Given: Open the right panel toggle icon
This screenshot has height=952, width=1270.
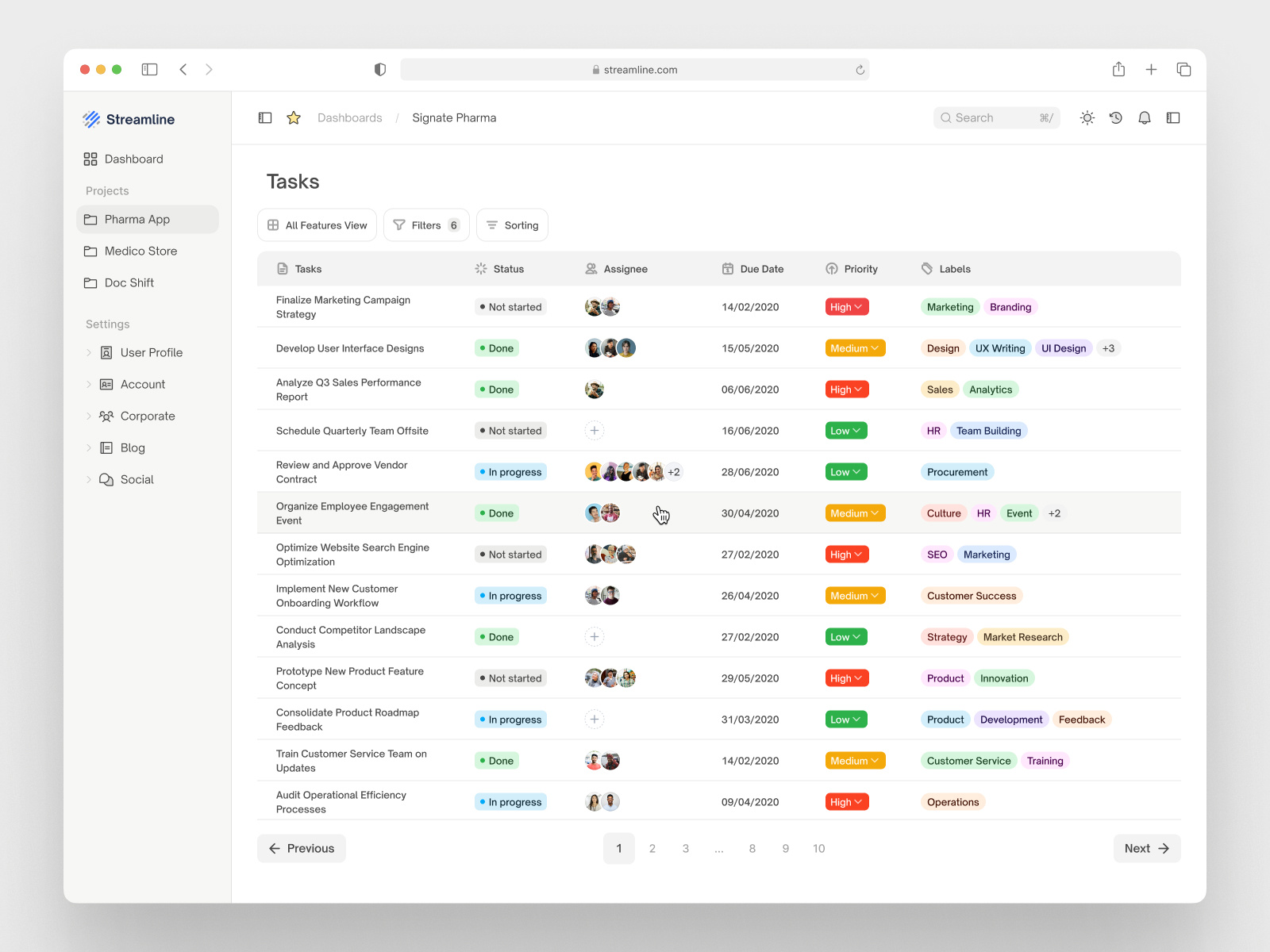Looking at the screenshot, I should 1173,117.
